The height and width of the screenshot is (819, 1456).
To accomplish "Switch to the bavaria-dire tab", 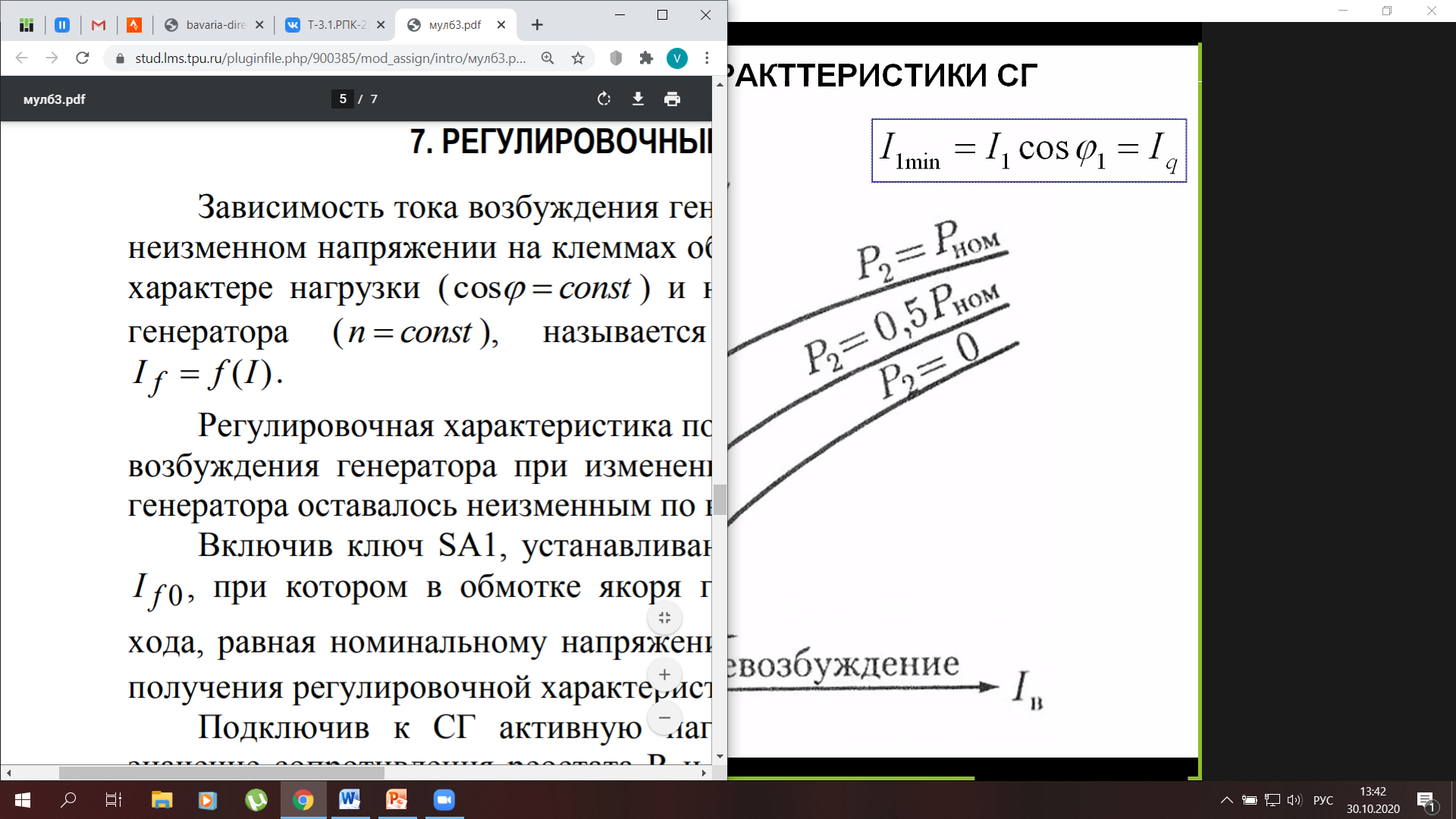I will coord(212,25).
